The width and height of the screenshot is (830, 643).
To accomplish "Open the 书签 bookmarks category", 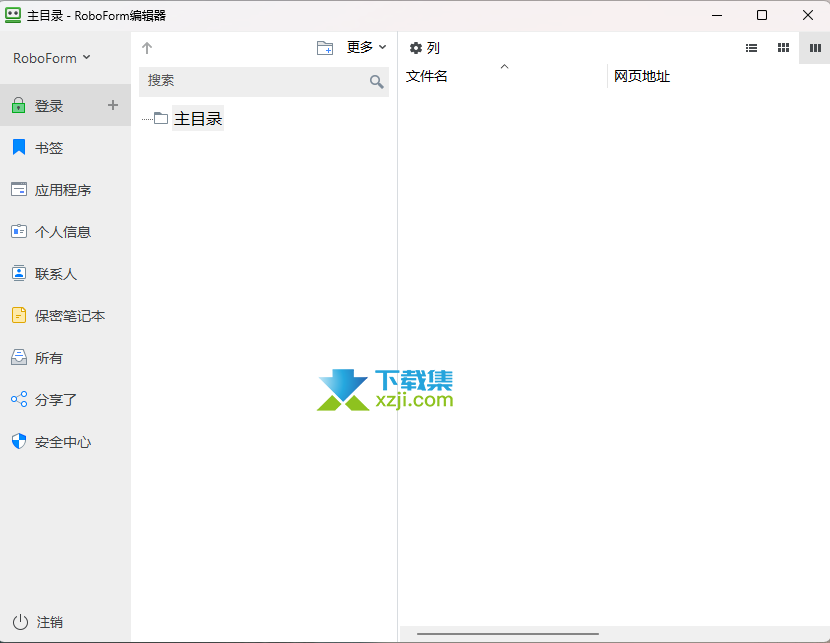I will click(65, 148).
